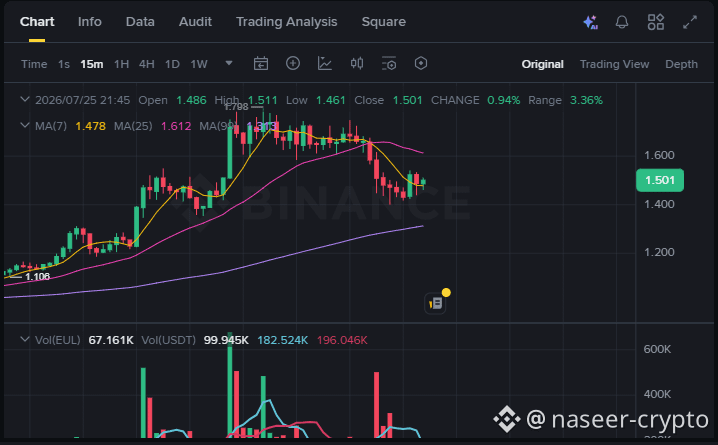Select the 1D interval
The width and height of the screenshot is (718, 445).
tap(172, 64)
